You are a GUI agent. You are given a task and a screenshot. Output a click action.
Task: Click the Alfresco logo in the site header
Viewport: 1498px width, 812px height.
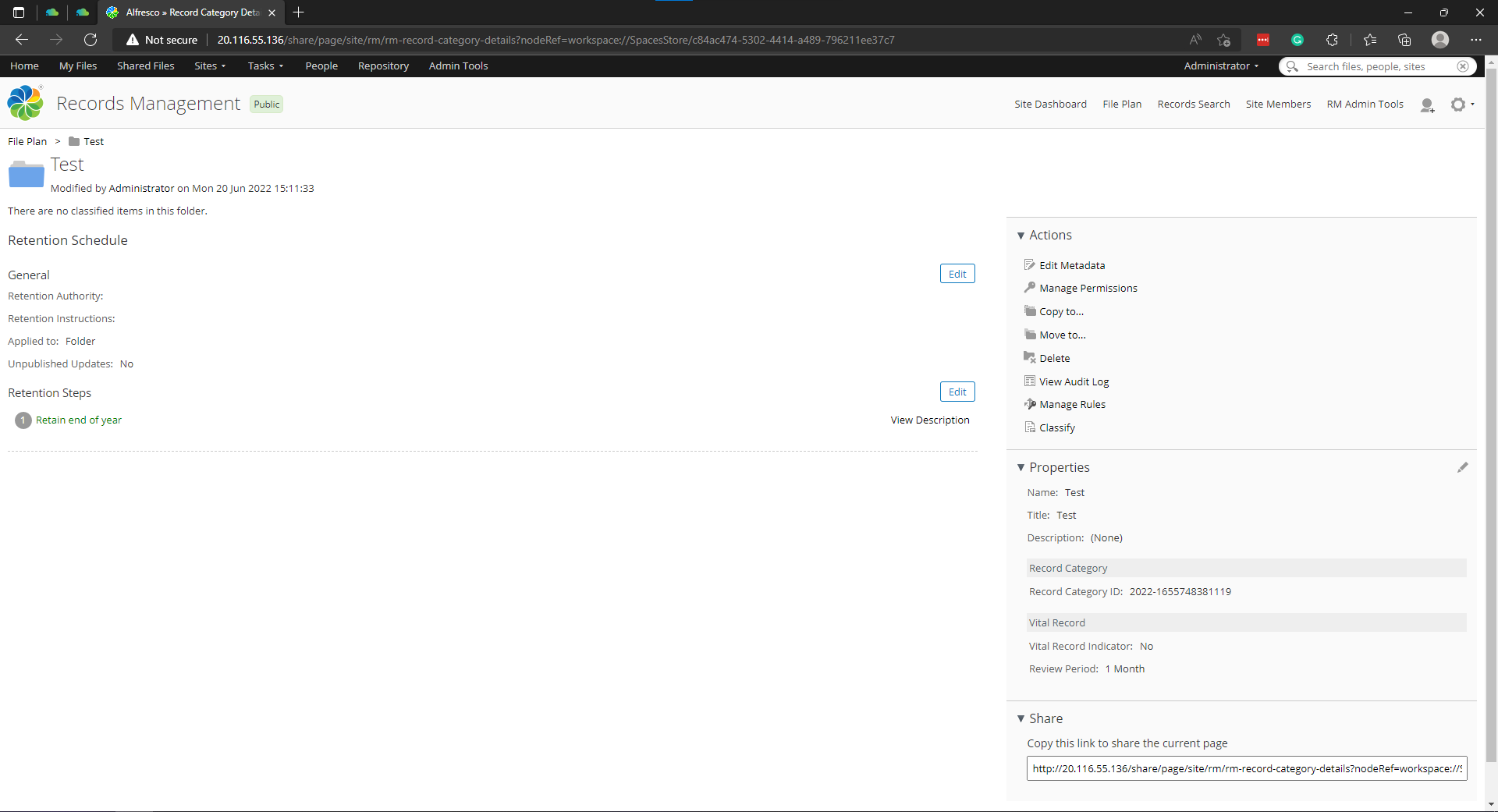pyautogui.click(x=25, y=103)
